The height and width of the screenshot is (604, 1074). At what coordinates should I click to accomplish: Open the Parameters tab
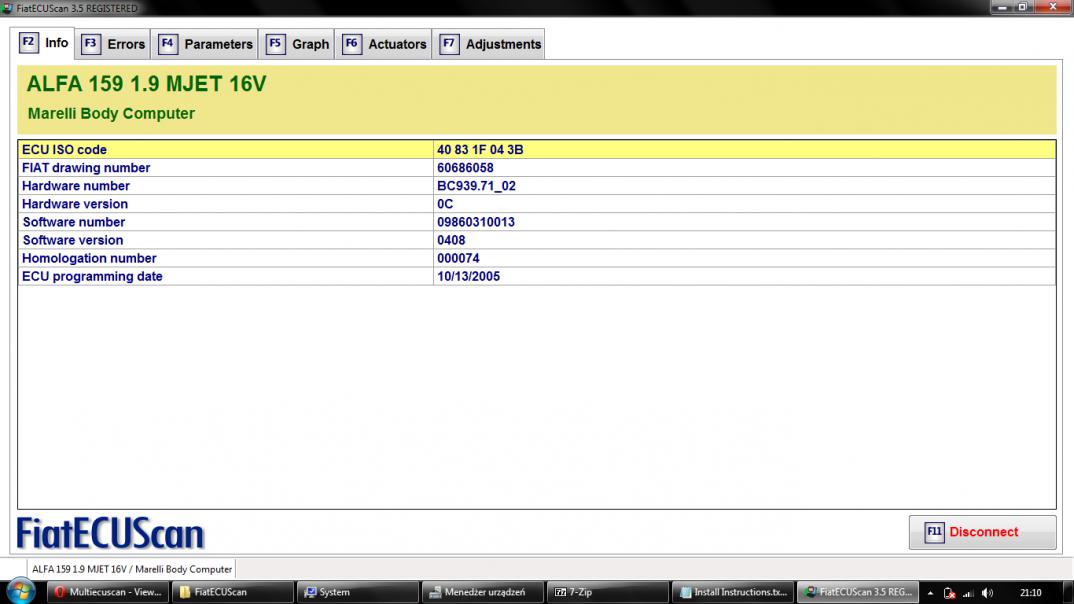pyautogui.click(x=205, y=45)
